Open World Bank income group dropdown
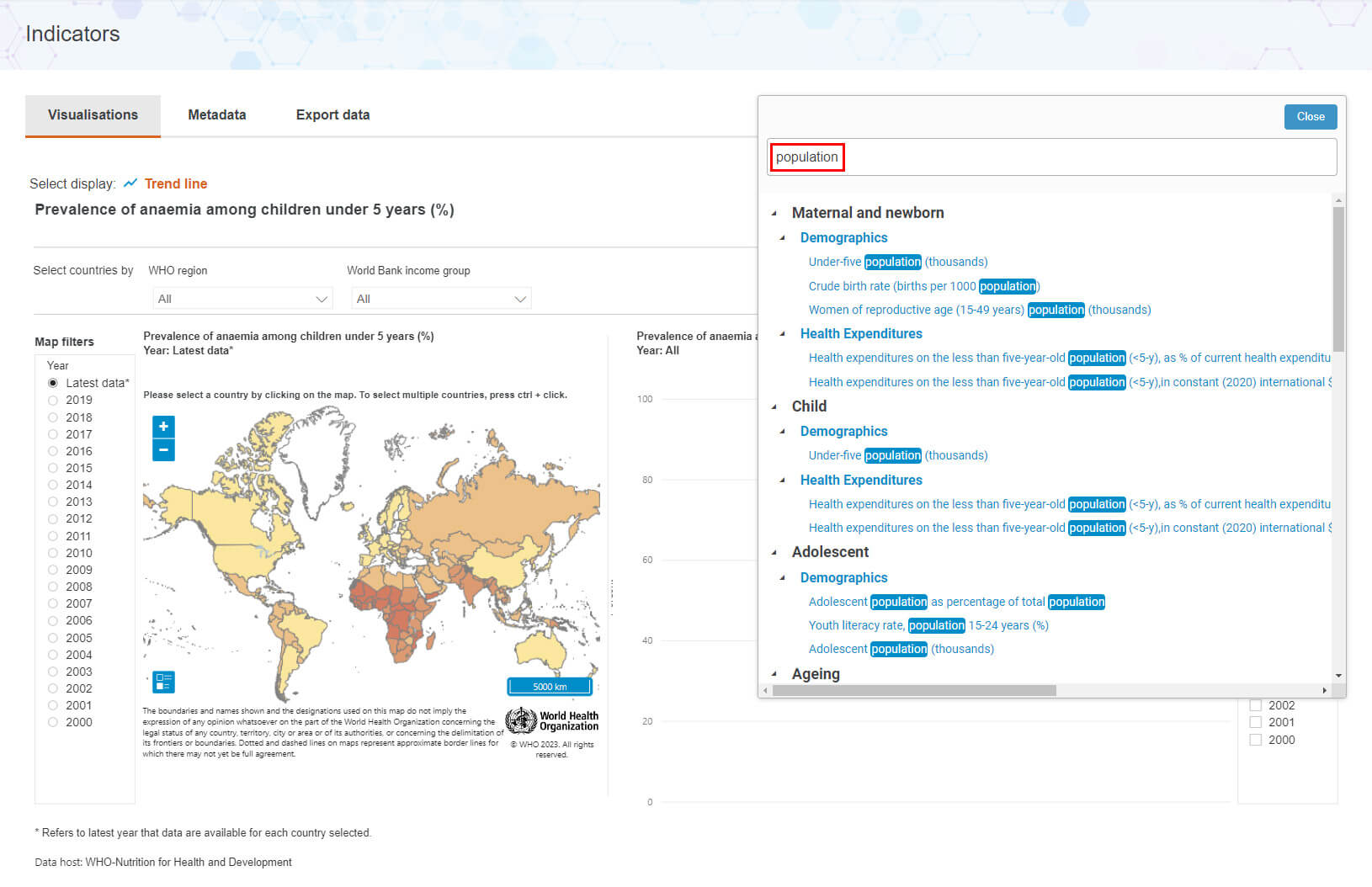This screenshot has width=1372, height=887. click(x=441, y=299)
